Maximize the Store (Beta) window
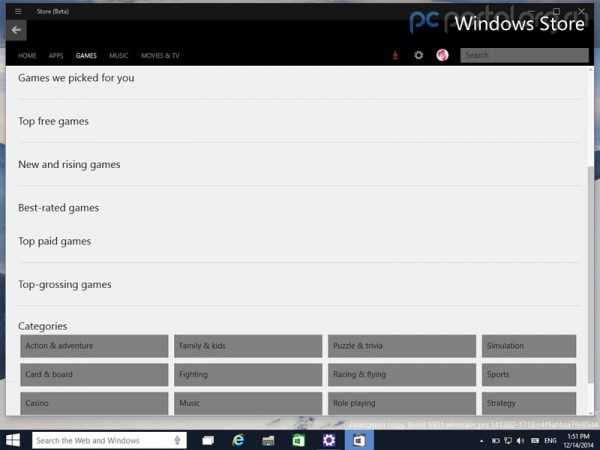The height and width of the screenshot is (450, 600). 556,11
